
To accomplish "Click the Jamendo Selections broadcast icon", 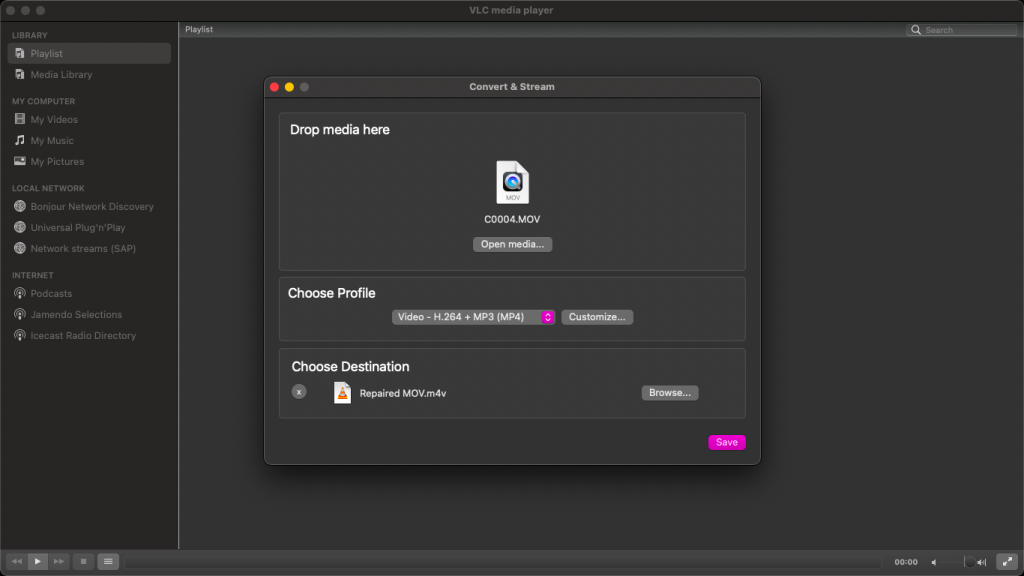I will tap(20, 314).
